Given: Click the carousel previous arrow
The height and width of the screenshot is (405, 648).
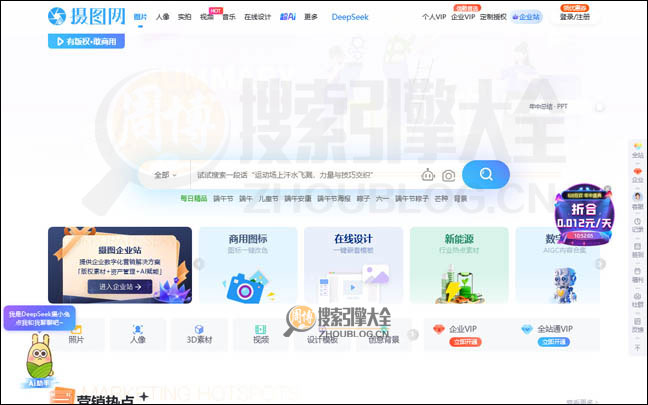Looking at the screenshot, I should 199,264.
